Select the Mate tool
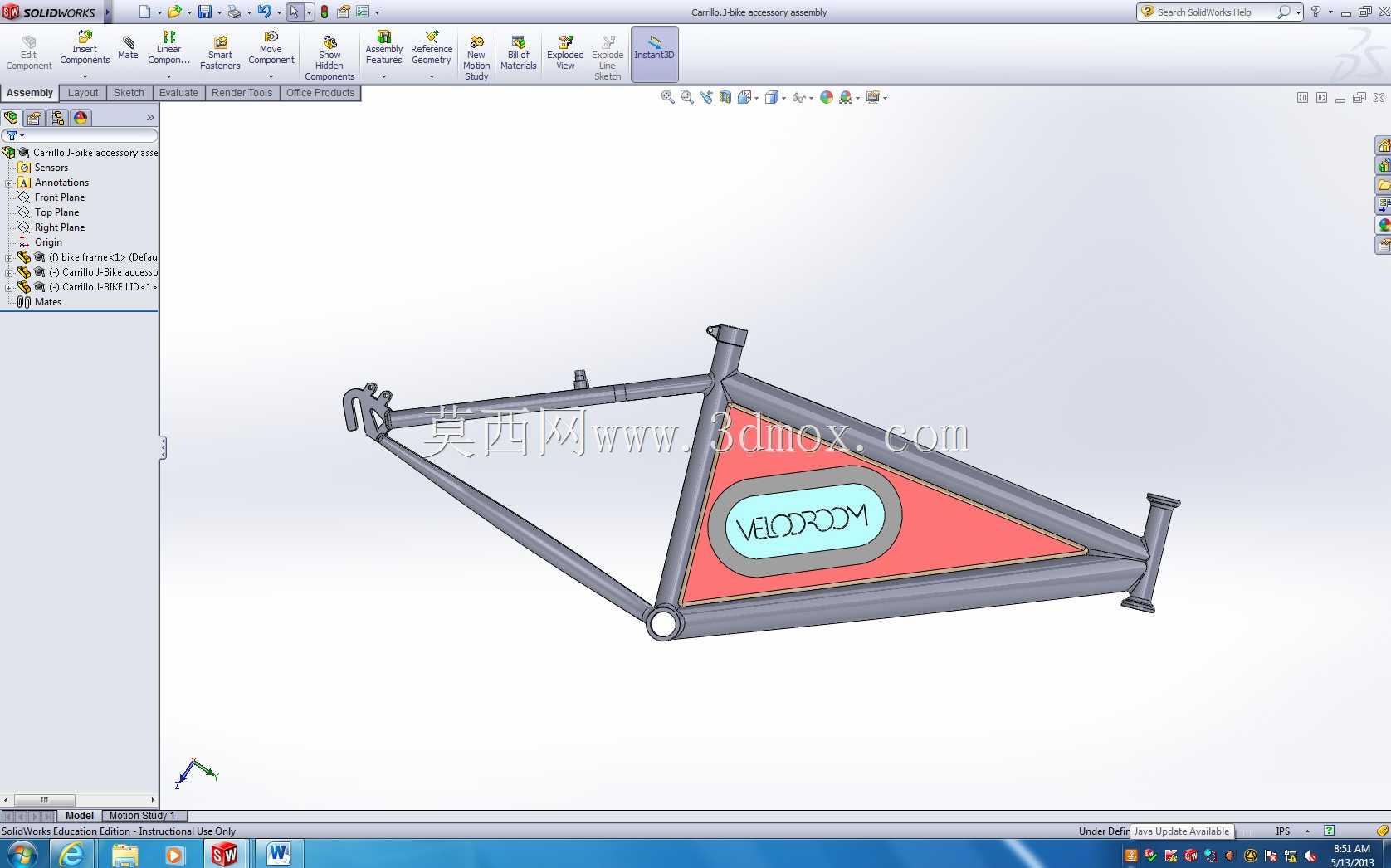Viewport: 1391px width, 868px height. [128, 47]
